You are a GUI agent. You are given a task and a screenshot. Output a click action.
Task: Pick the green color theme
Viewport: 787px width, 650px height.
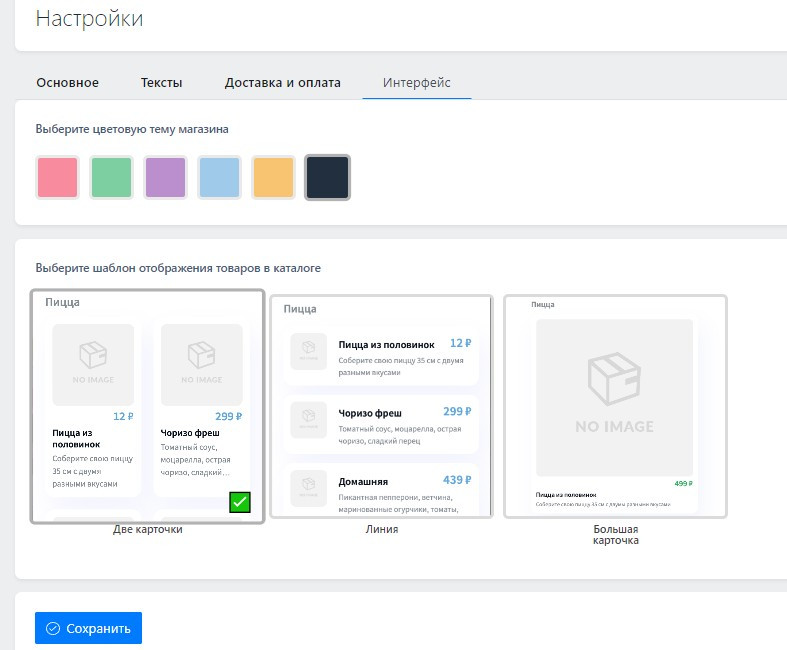coord(111,178)
